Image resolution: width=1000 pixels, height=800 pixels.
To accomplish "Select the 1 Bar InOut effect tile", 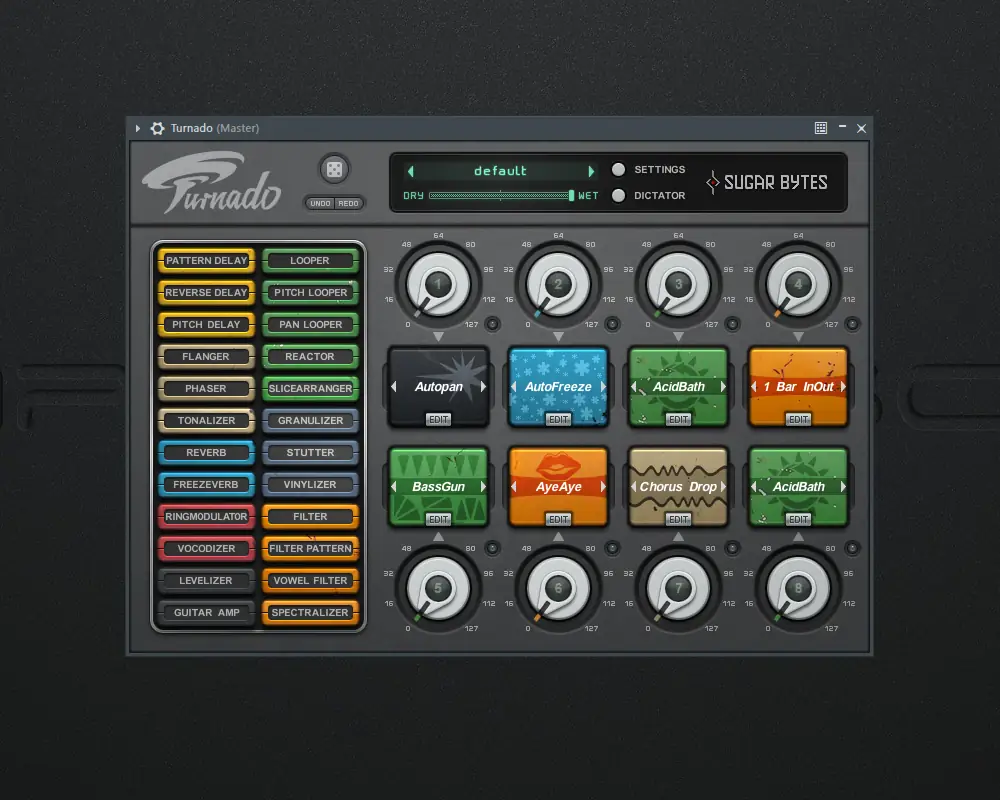I will pos(798,385).
